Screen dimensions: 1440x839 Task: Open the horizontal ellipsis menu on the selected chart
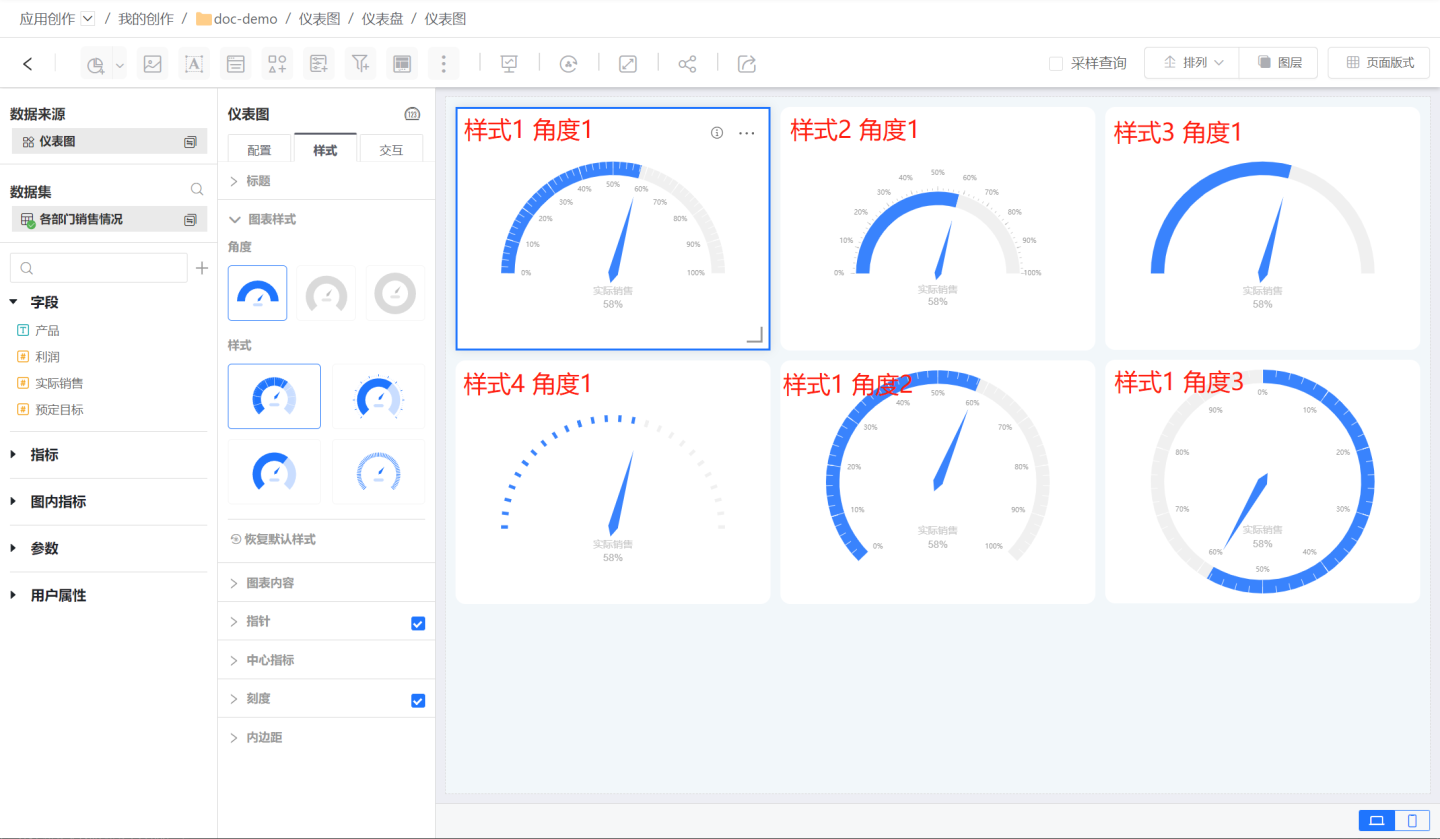point(747,133)
